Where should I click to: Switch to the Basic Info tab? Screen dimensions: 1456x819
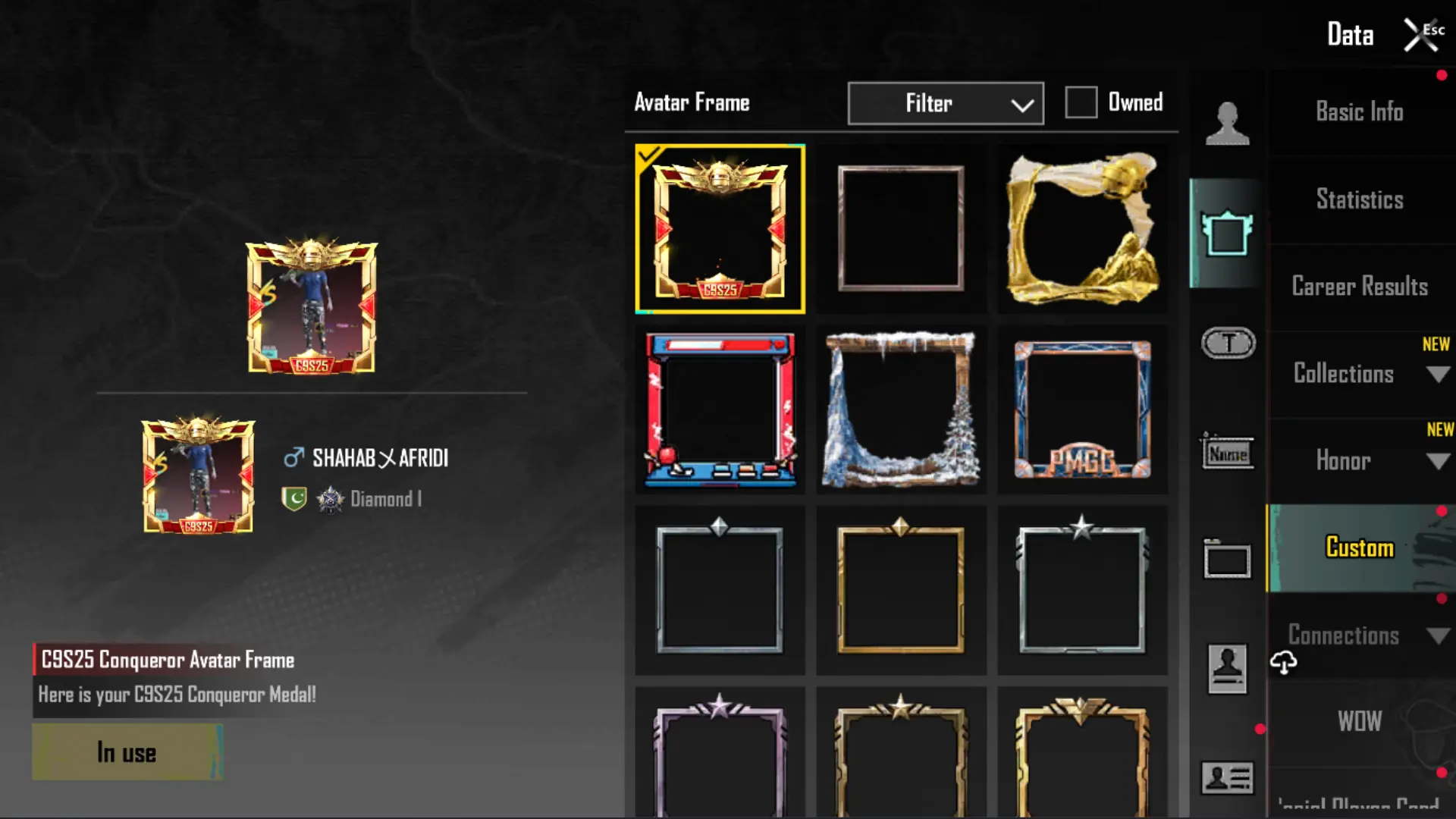pos(1360,112)
